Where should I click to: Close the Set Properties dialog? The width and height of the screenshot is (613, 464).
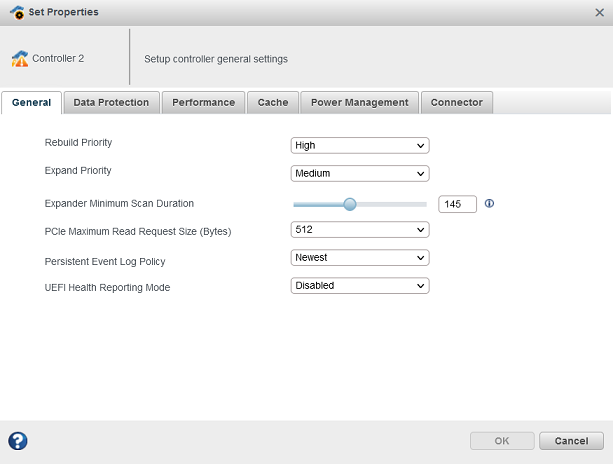click(599, 12)
